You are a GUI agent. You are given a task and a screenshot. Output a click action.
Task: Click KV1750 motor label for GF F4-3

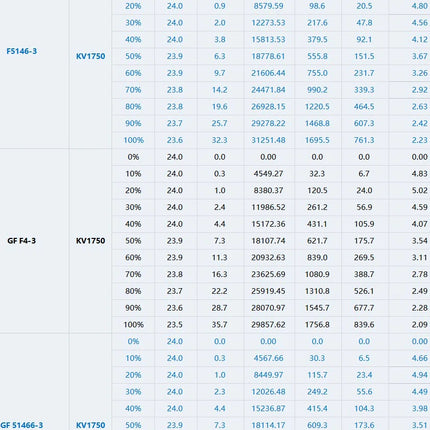(90, 241)
